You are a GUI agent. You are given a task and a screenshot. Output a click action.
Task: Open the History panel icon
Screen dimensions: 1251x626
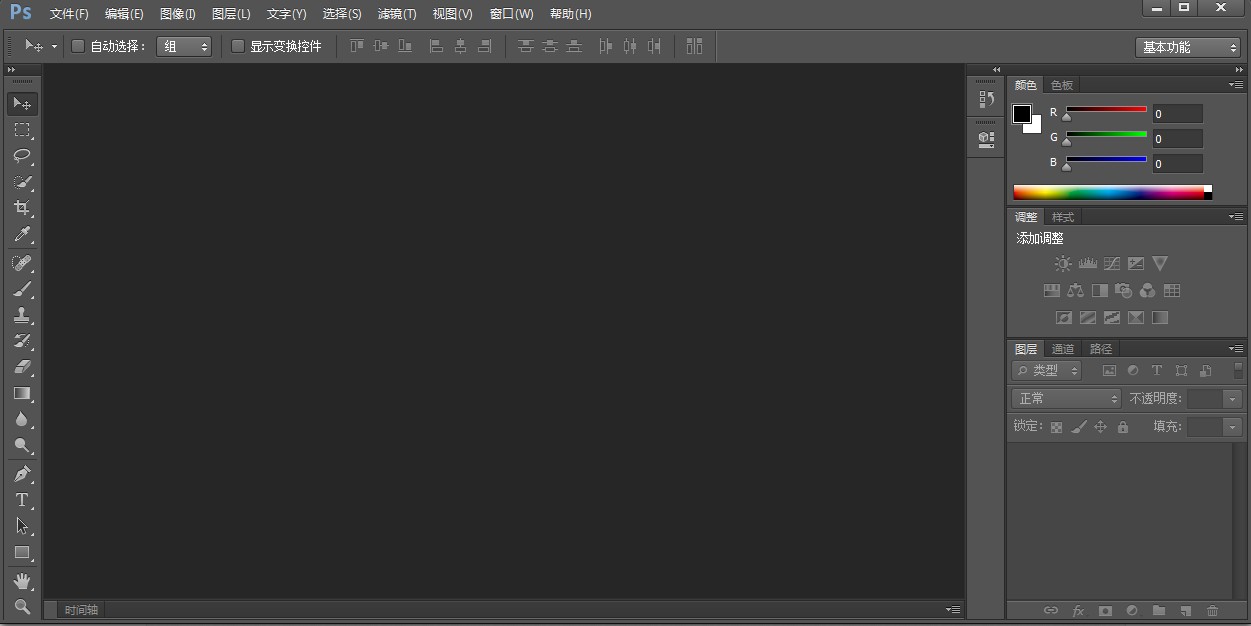tap(986, 99)
